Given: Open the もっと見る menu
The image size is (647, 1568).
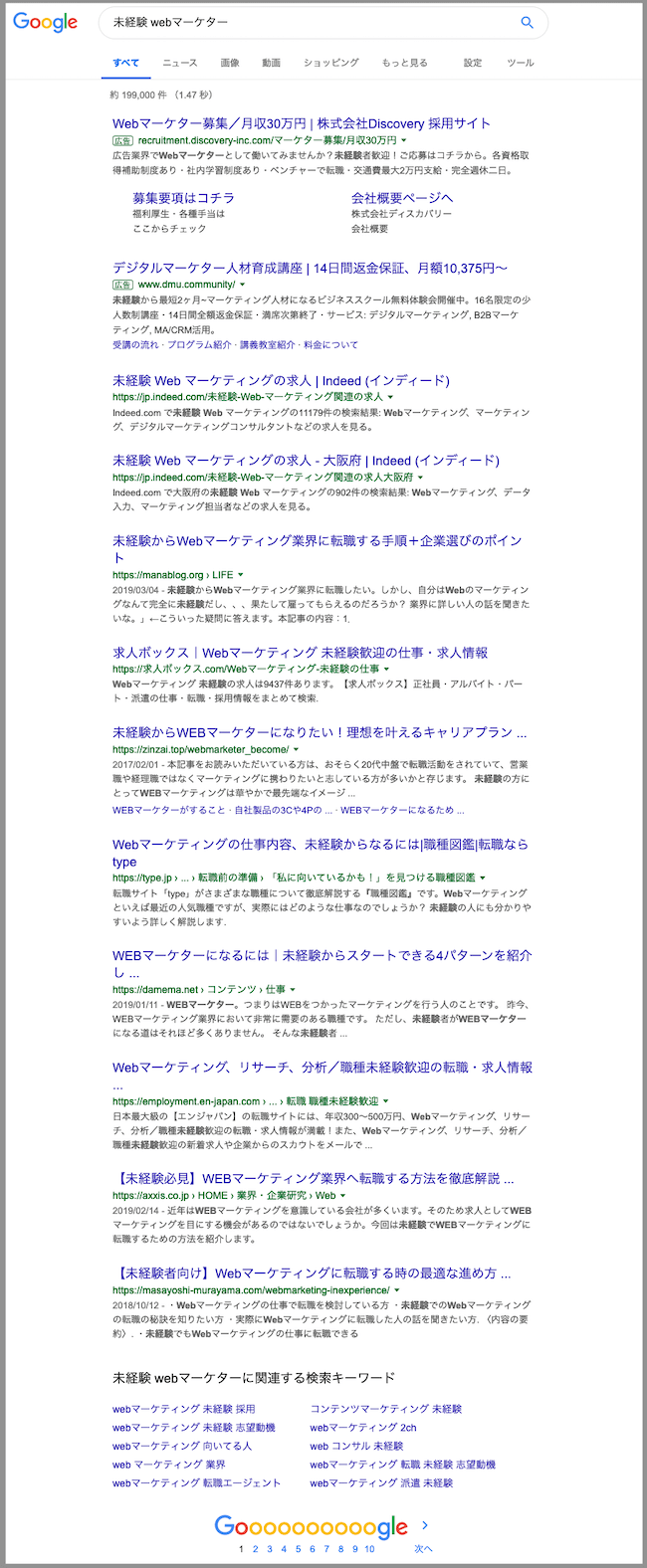Looking at the screenshot, I should point(404,63).
